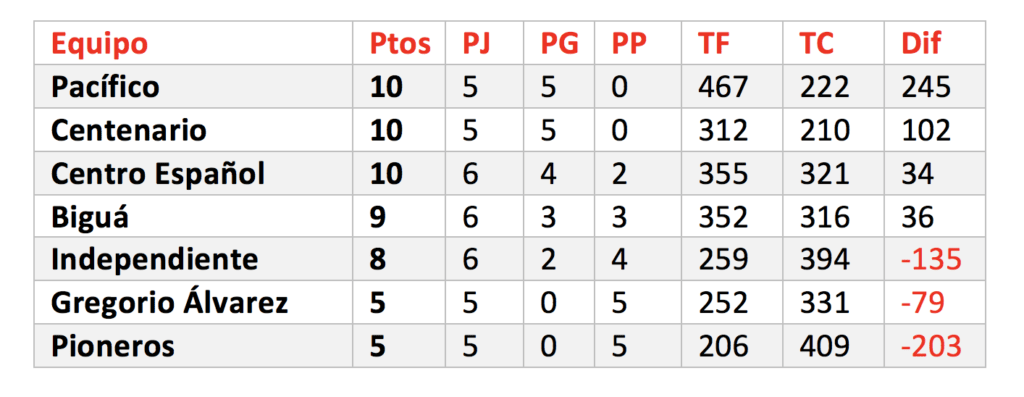Select the Ptos column header

(x=400, y=44)
